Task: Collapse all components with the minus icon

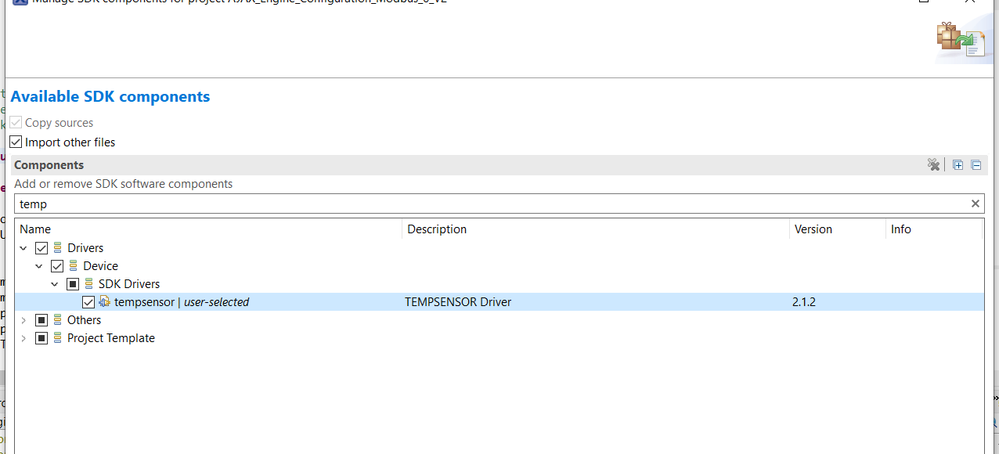Action: (975, 165)
